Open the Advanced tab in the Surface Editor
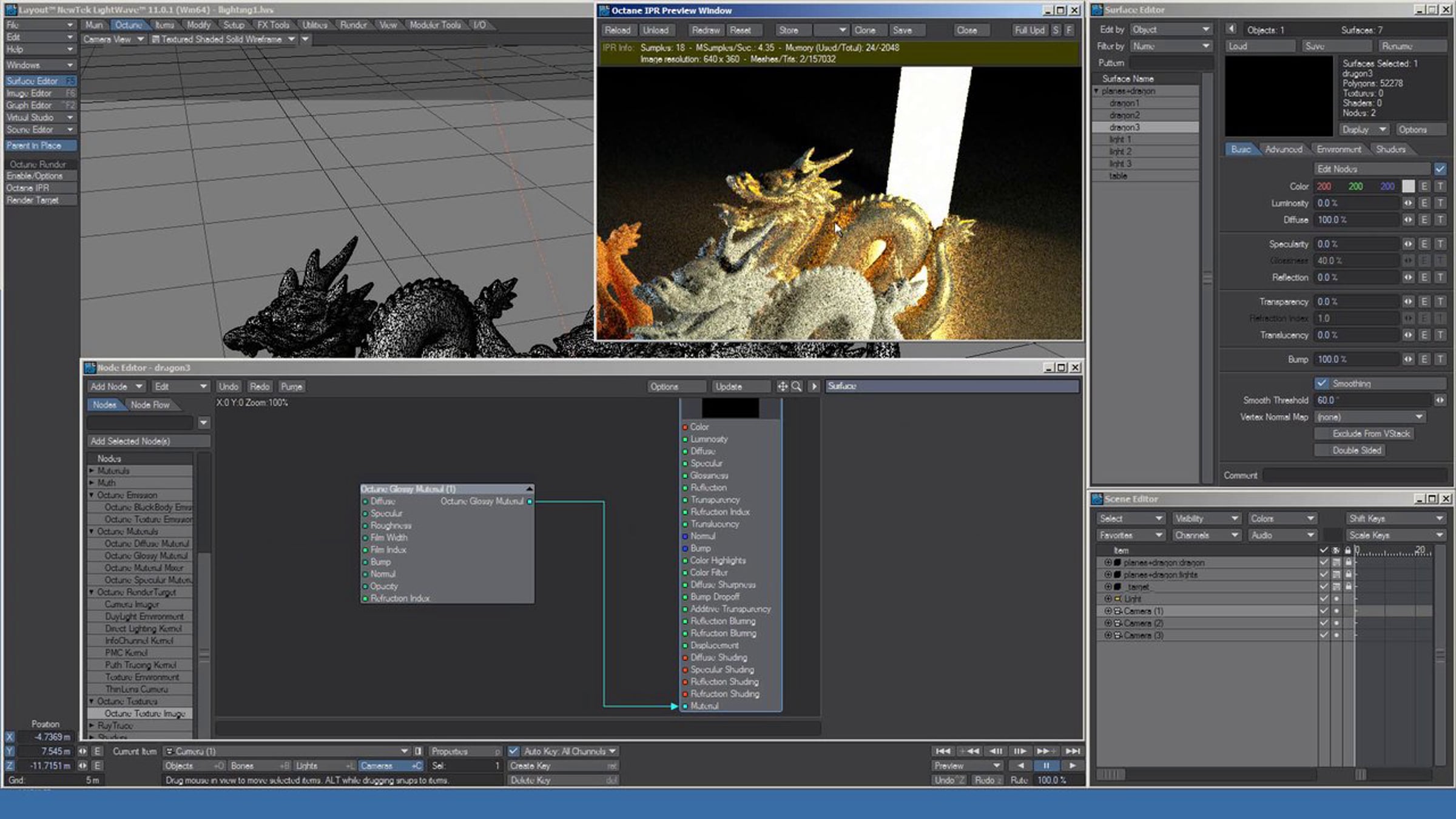 tap(1283, 149)
